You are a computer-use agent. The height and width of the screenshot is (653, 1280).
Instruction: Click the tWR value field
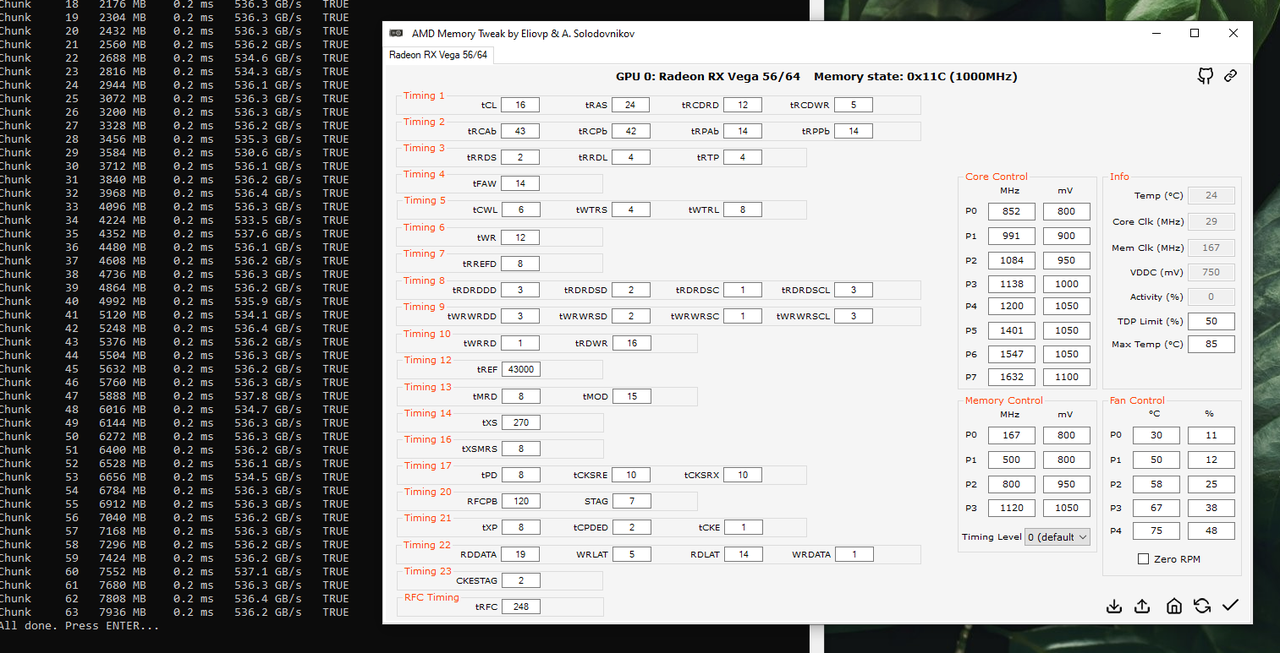click(x=520, y=238)
